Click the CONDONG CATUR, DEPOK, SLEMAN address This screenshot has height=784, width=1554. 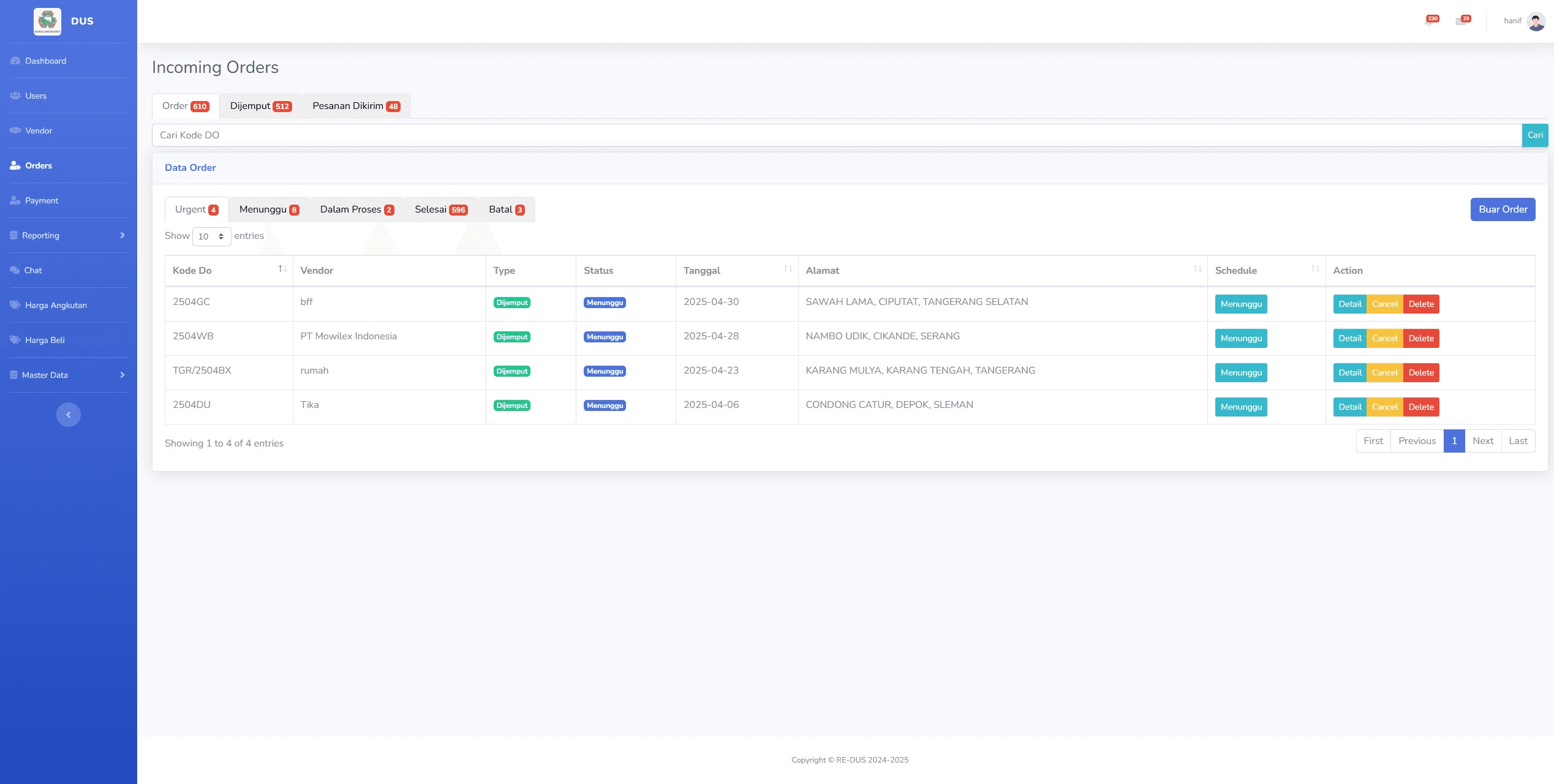pos(889,405)
